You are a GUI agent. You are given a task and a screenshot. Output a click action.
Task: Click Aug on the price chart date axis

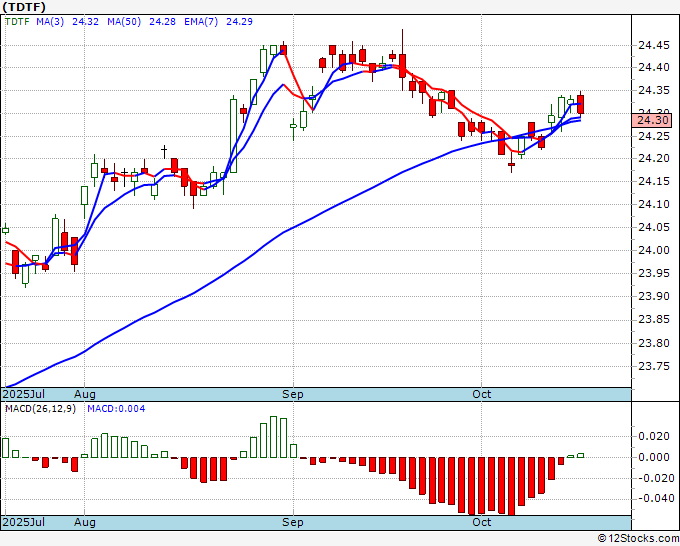point(85,394)
